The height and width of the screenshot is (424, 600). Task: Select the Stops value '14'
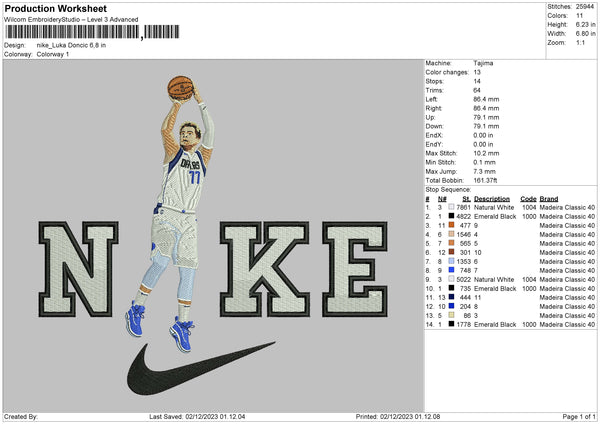[x=477, y=81]
